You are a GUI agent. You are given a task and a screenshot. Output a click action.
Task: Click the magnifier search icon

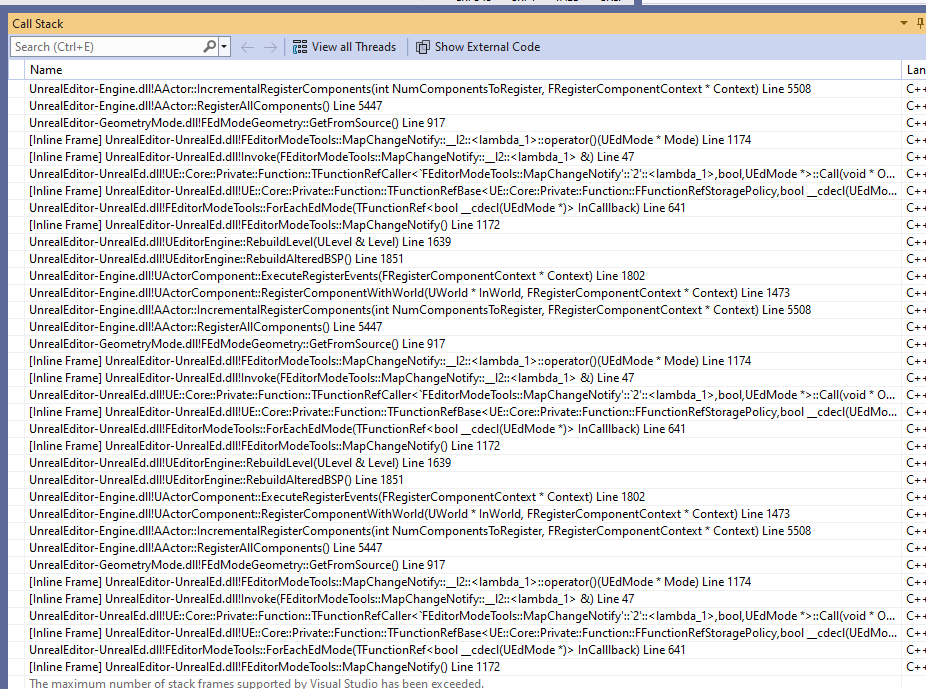click(x=210, y=47)
